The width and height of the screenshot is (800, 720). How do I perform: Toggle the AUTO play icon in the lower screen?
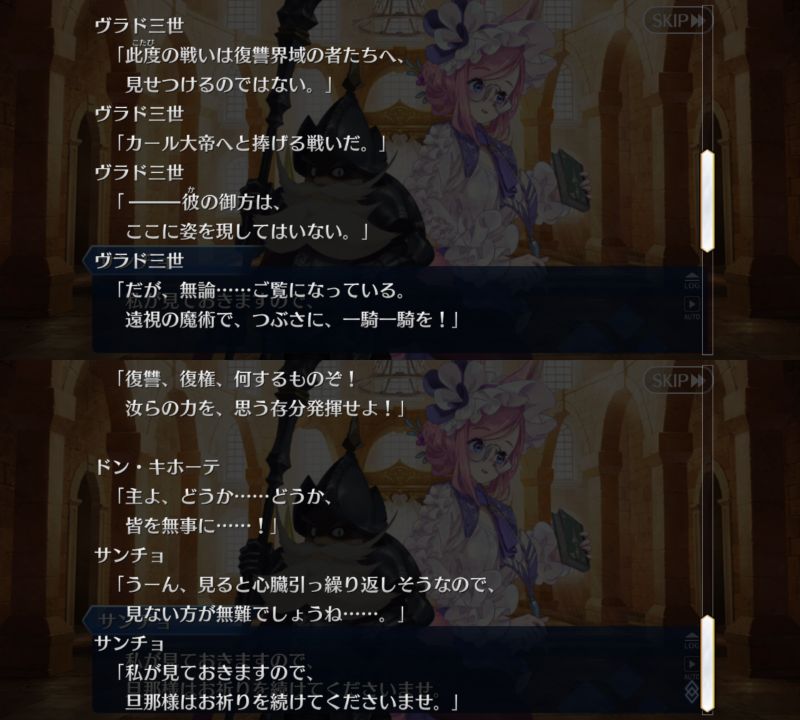691,667
